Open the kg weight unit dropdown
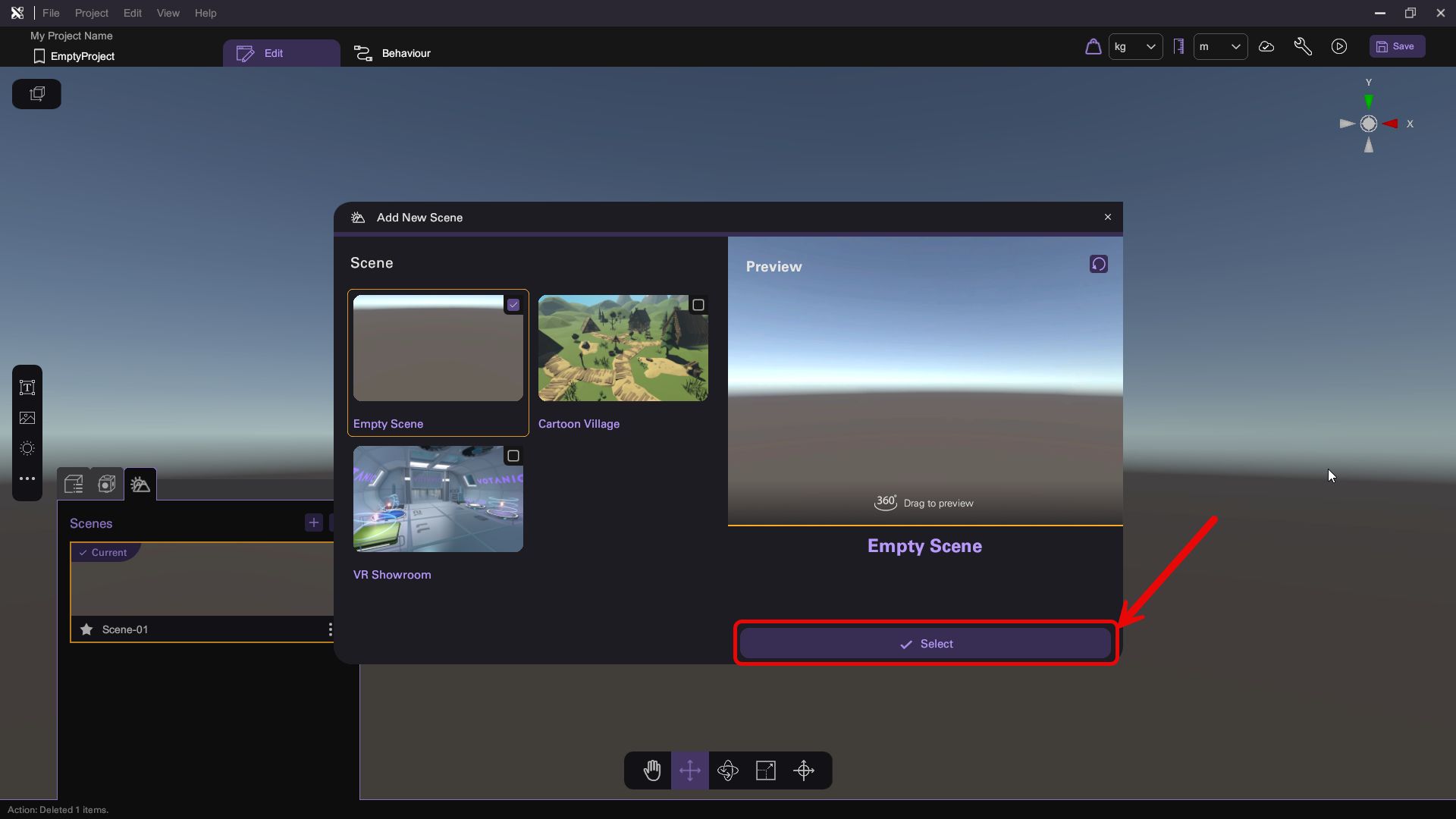This screenshot has width=1456, height=819. 1135,47
